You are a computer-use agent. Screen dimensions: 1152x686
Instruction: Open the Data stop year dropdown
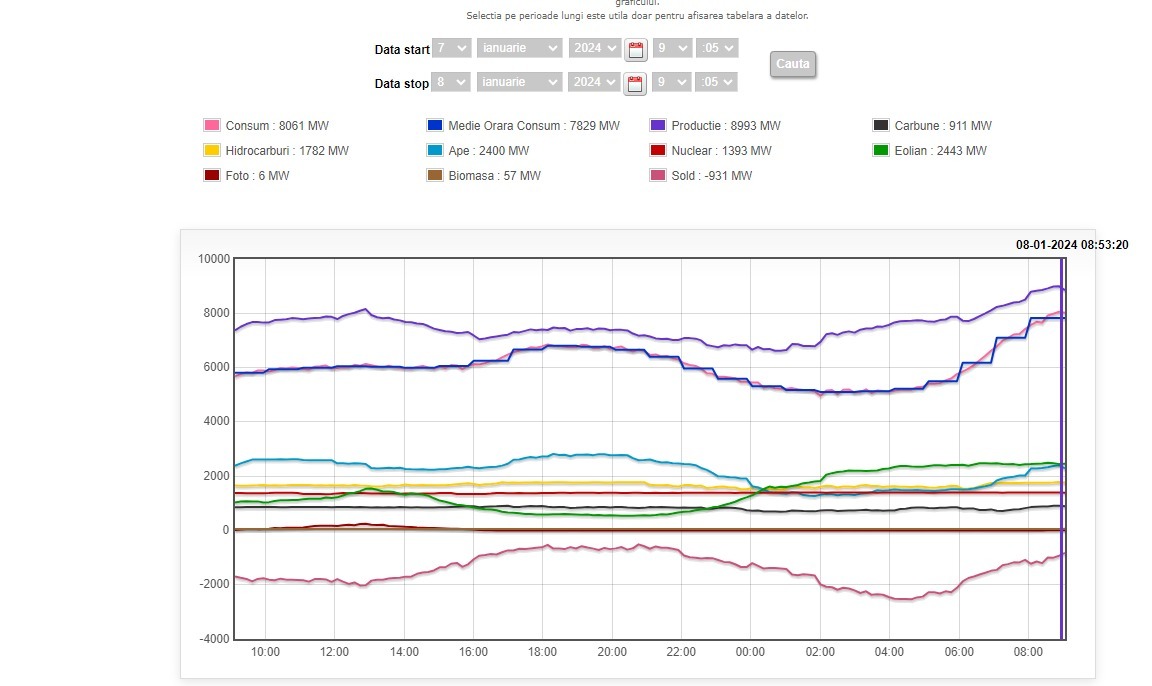pyautogui.click(x=594, y=82)
